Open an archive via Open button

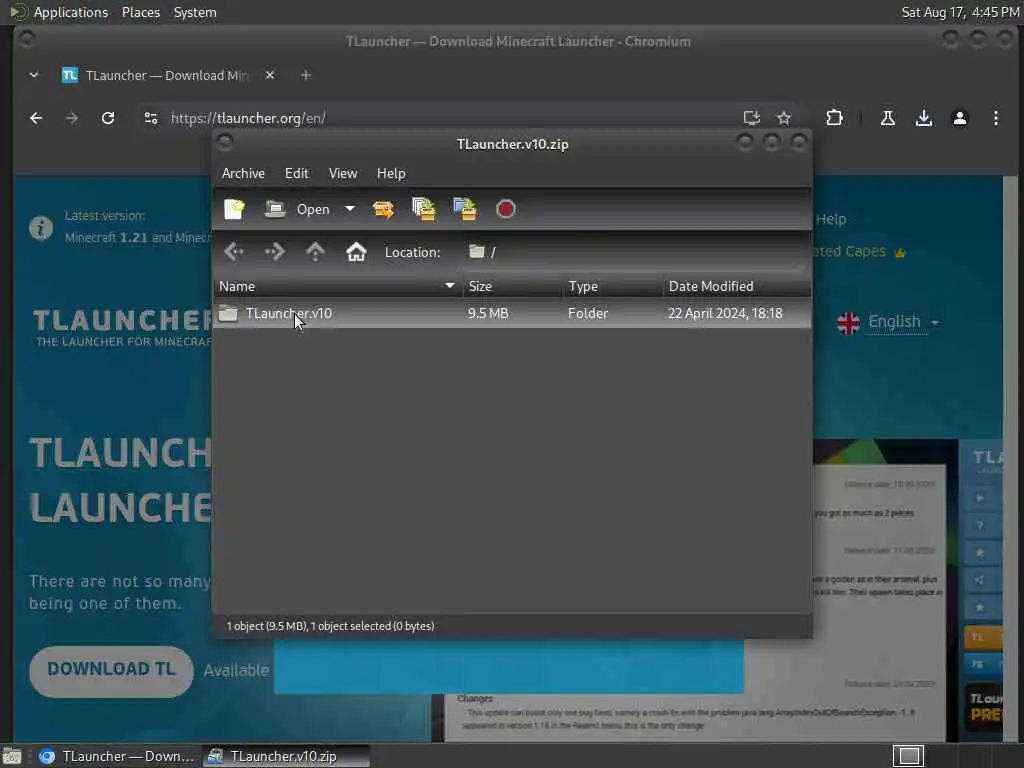pos(298,210)
